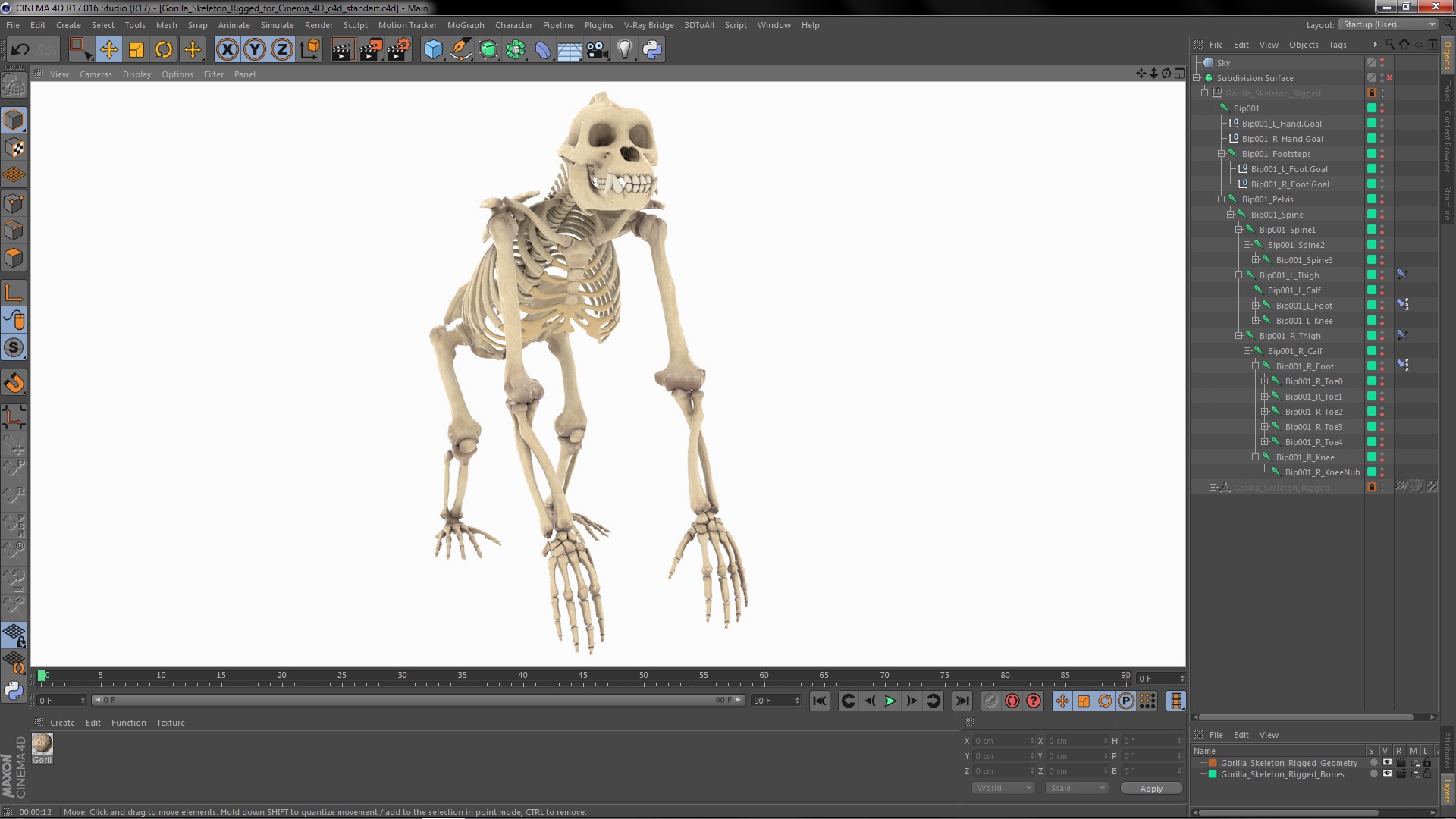Click the Undo arrow icon
This screenshot has width=1456, height=819.
(x=20, y=50)
